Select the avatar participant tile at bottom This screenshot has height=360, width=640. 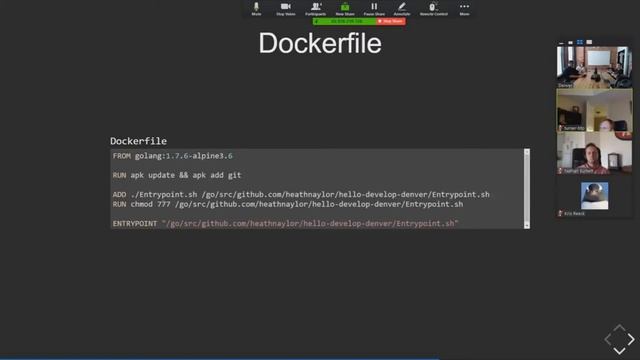pos(594,196)
